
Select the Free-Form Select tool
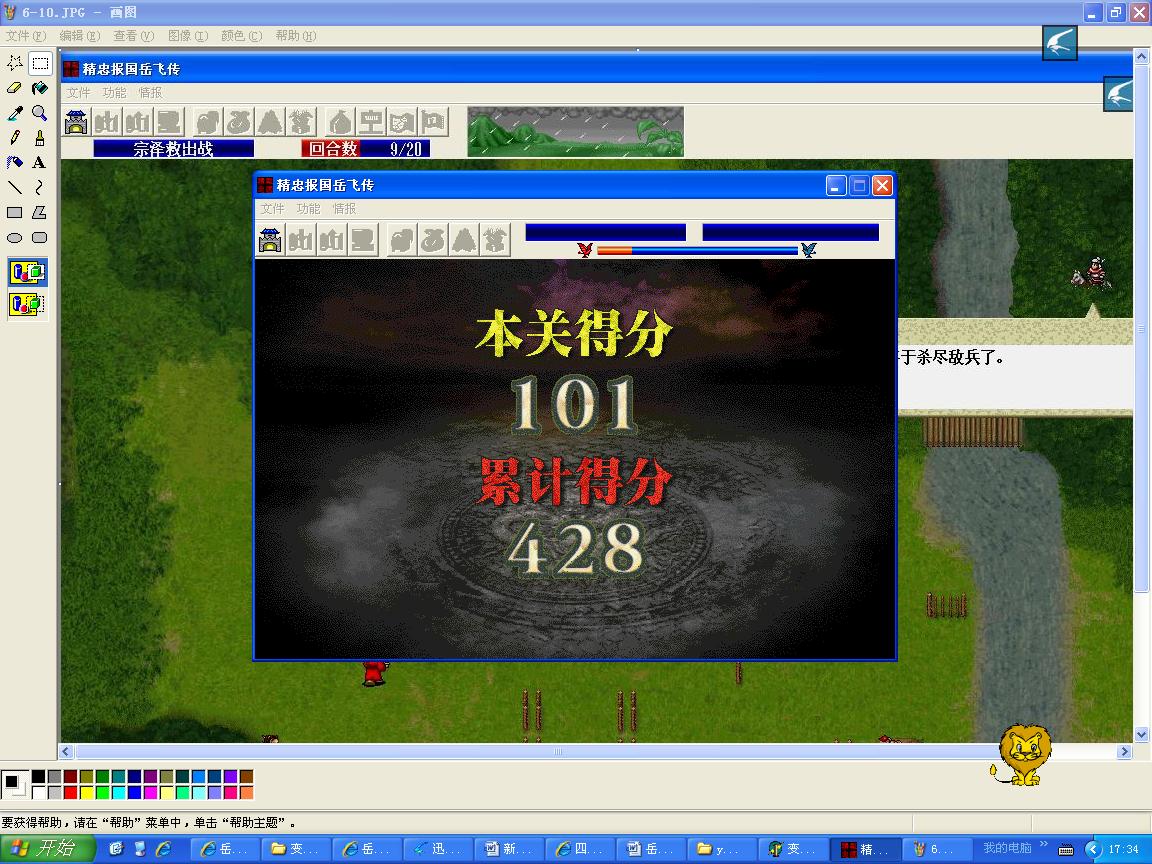[x=15, y=64]
